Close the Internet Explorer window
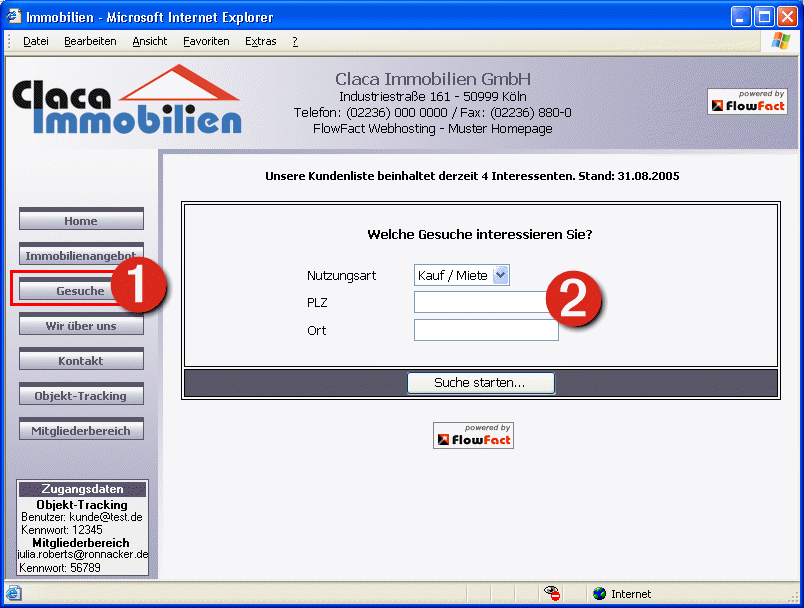 coord(787,17)
